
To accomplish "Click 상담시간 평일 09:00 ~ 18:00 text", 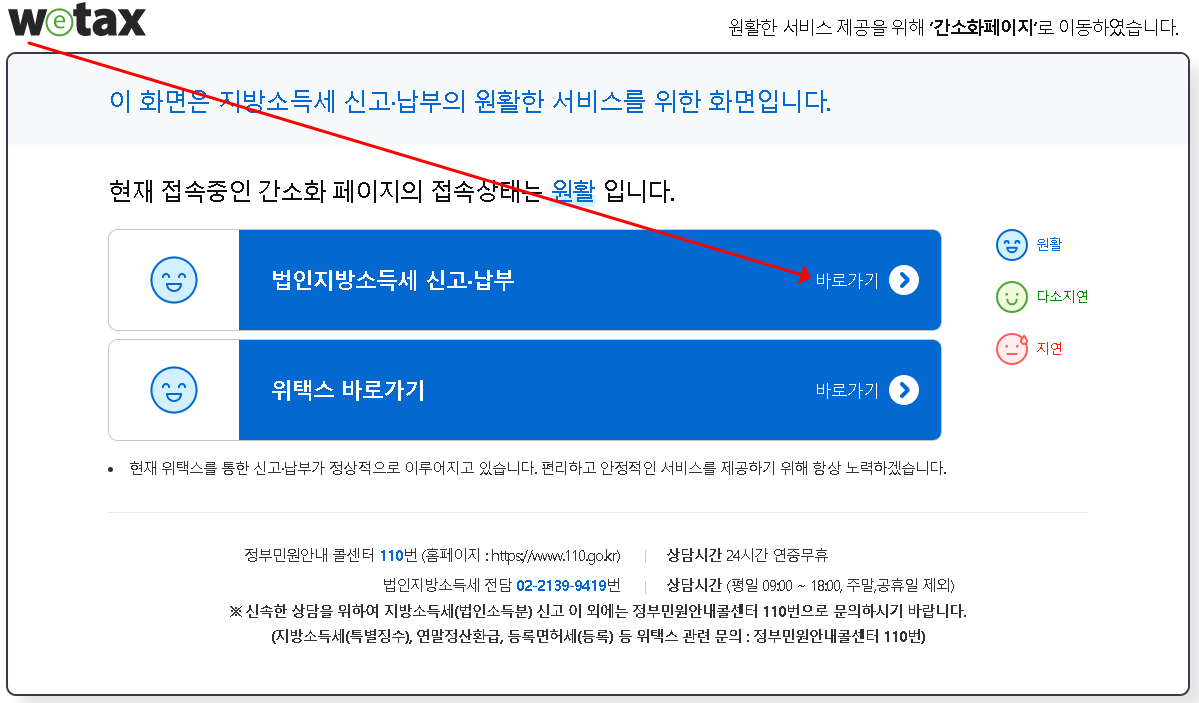I will point(811,586).
